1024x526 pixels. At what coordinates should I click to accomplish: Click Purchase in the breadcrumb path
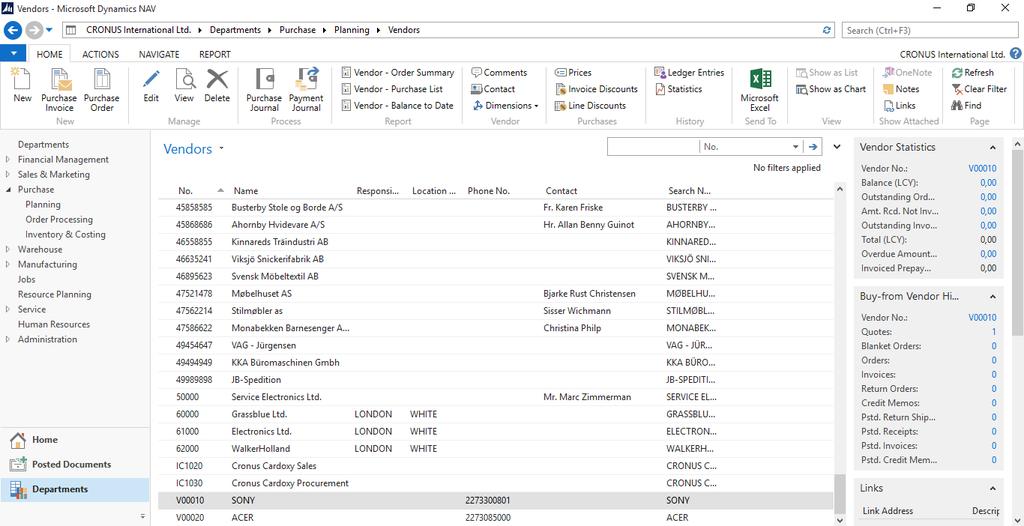pyautogui.click(x=297, y=30)
